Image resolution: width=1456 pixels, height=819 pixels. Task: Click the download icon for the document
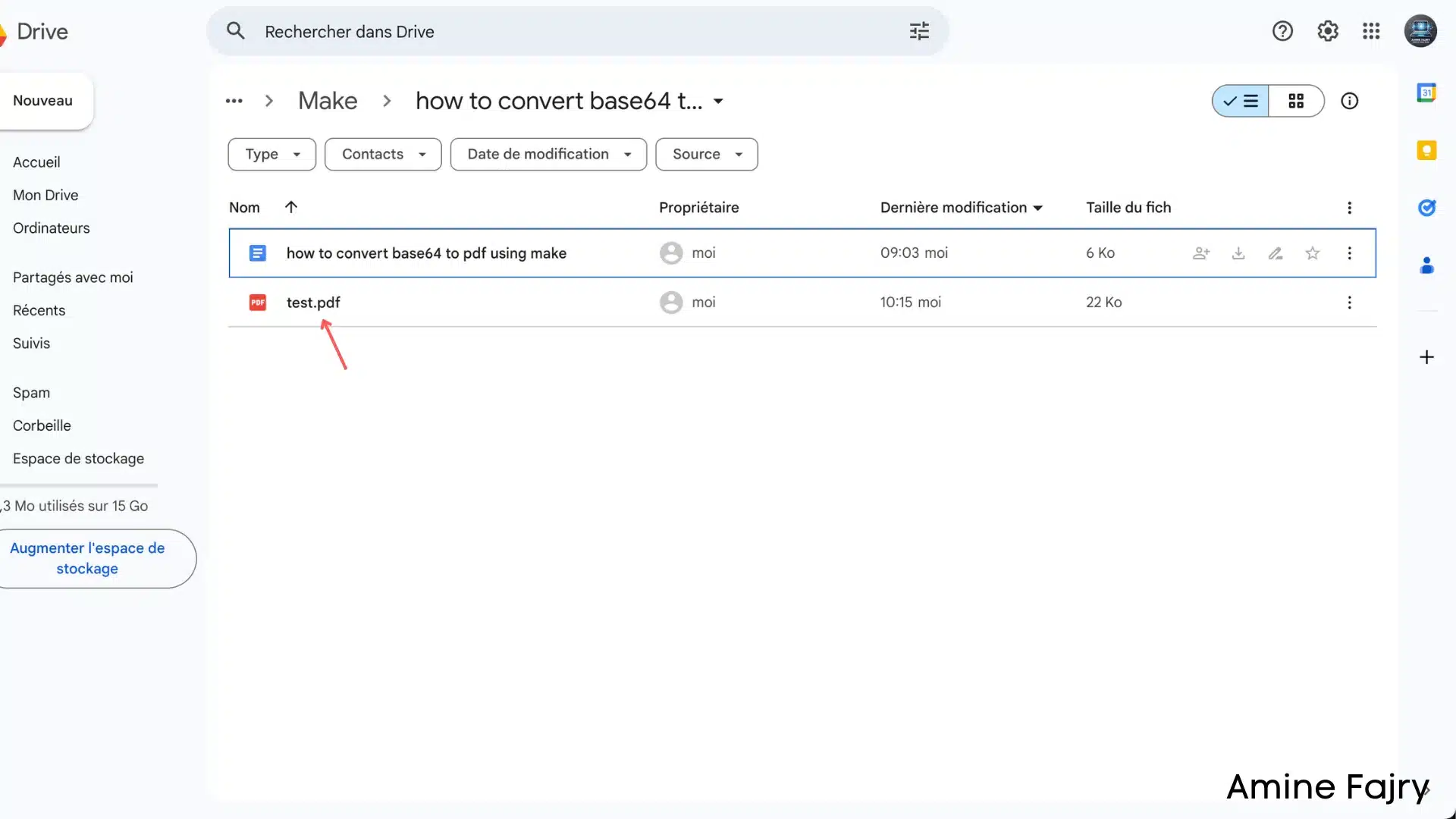coord(1238,253)
